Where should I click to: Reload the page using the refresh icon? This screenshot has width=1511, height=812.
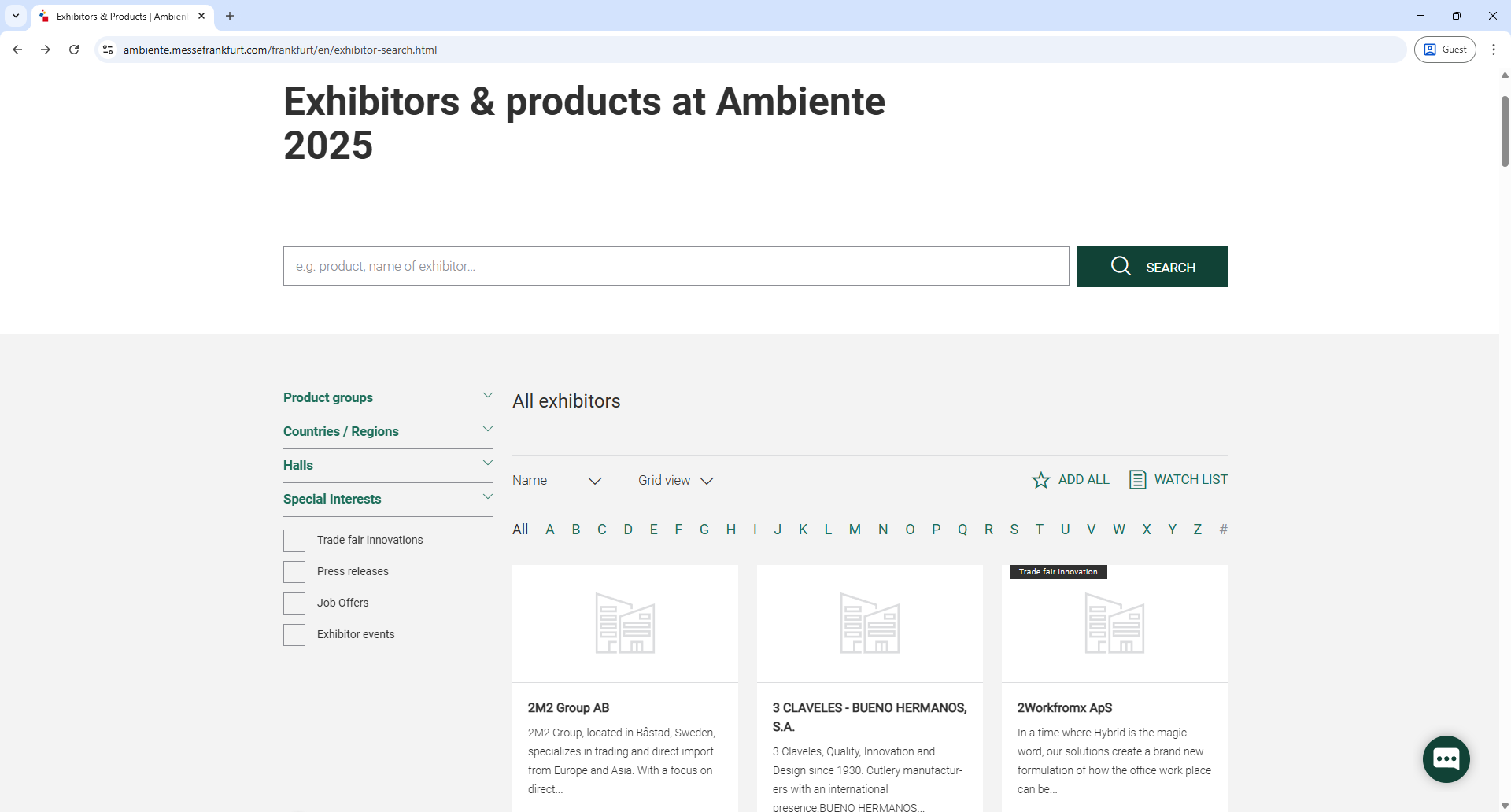click(73, 50)
